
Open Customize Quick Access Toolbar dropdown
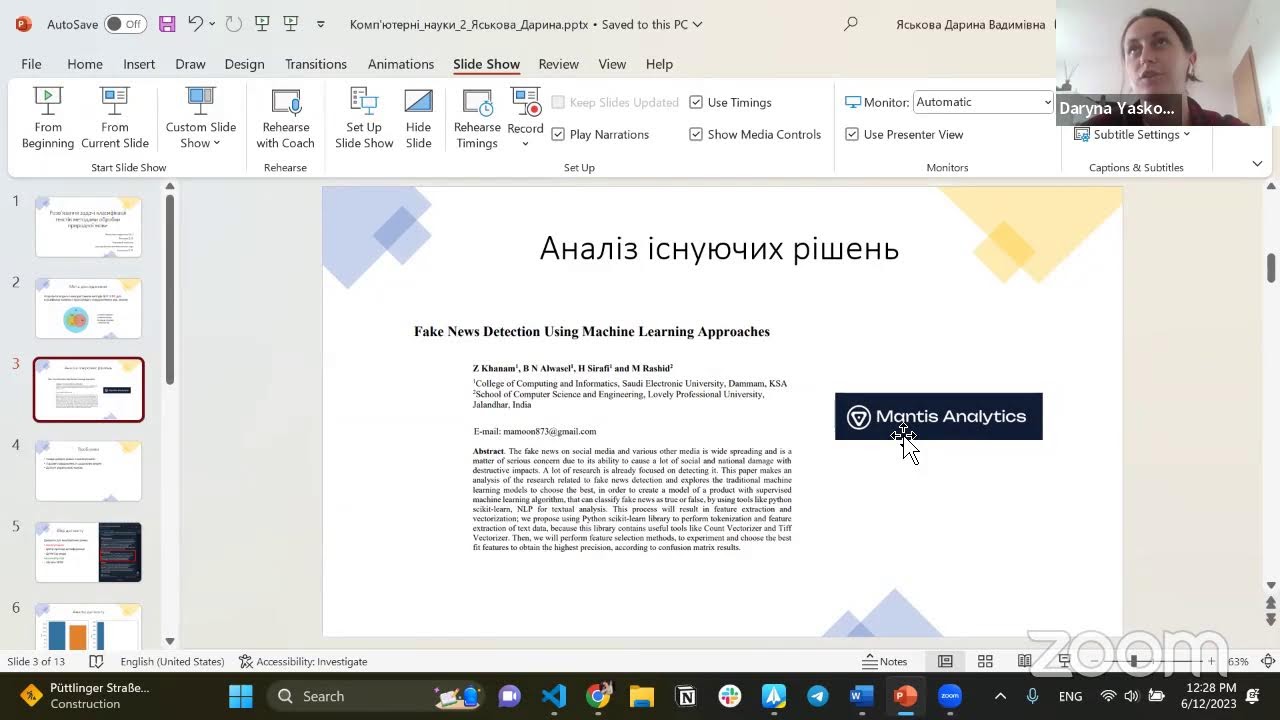coord(320,24)
